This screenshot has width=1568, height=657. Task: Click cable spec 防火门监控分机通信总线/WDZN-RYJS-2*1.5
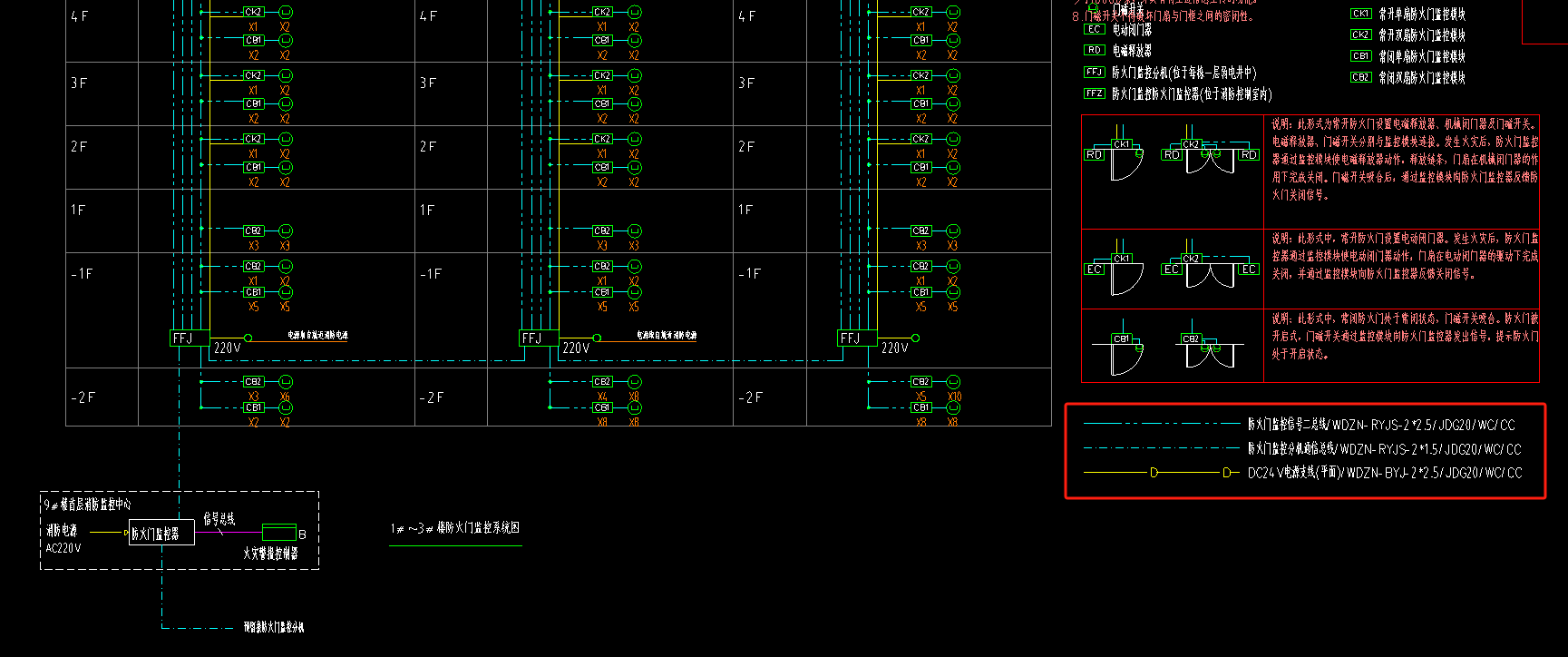pyautogui.click(x=1384, y=448)
